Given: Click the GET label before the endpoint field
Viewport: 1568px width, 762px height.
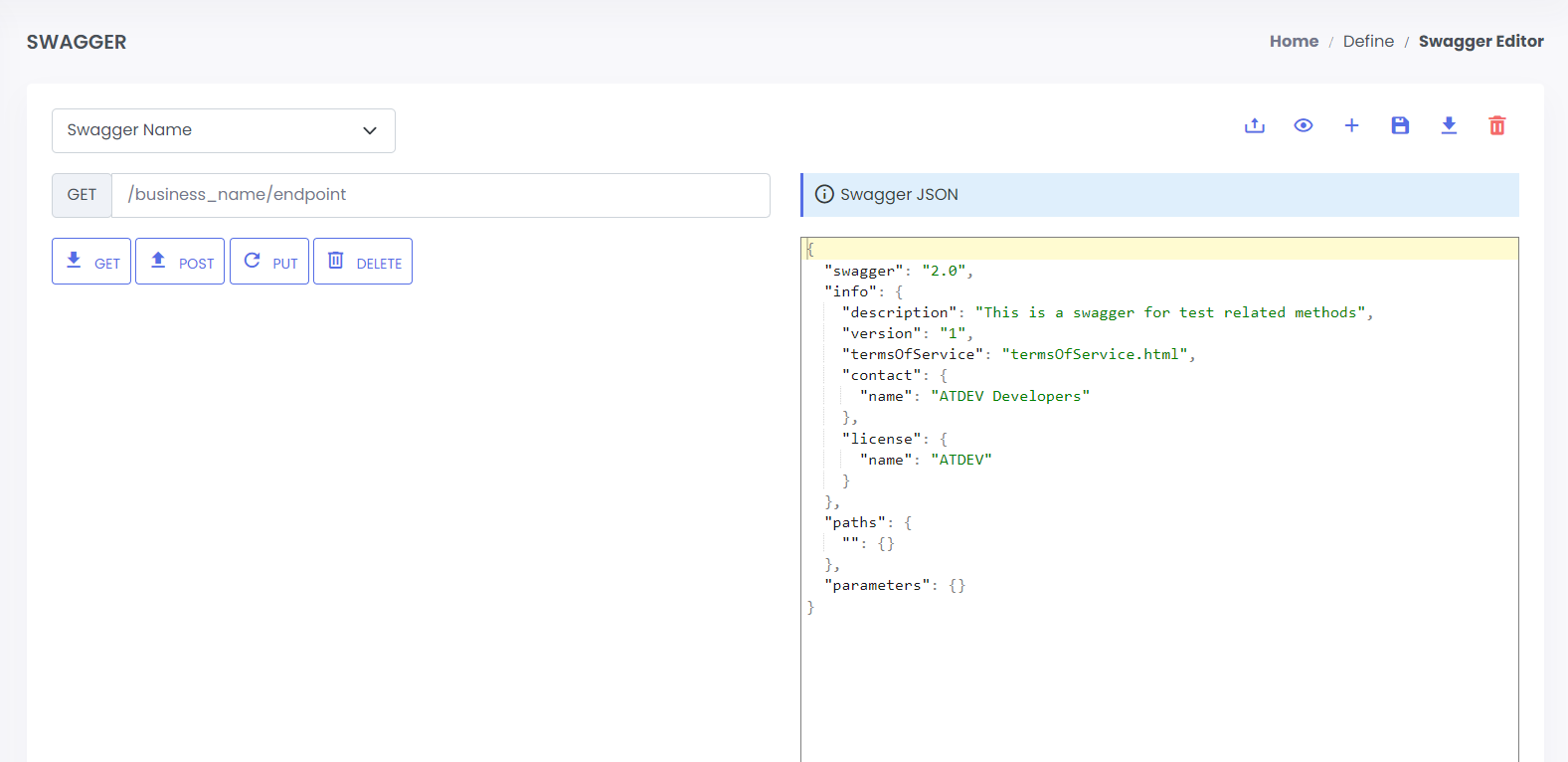Looking at the screenshot, I should point(82,195).
